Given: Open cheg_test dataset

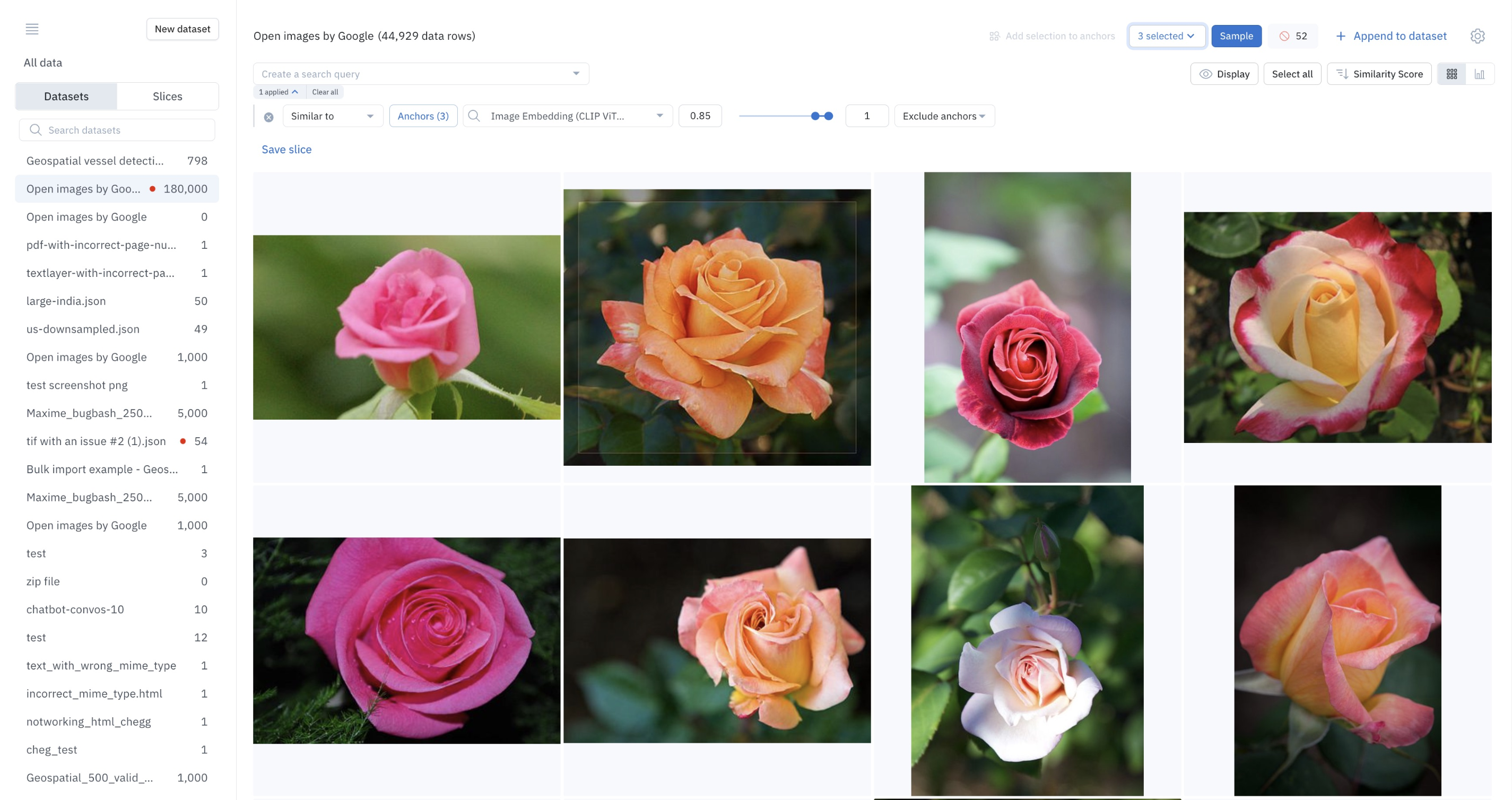Looking at the screenshot, I should pyautogui.click(x=117, y=750).
